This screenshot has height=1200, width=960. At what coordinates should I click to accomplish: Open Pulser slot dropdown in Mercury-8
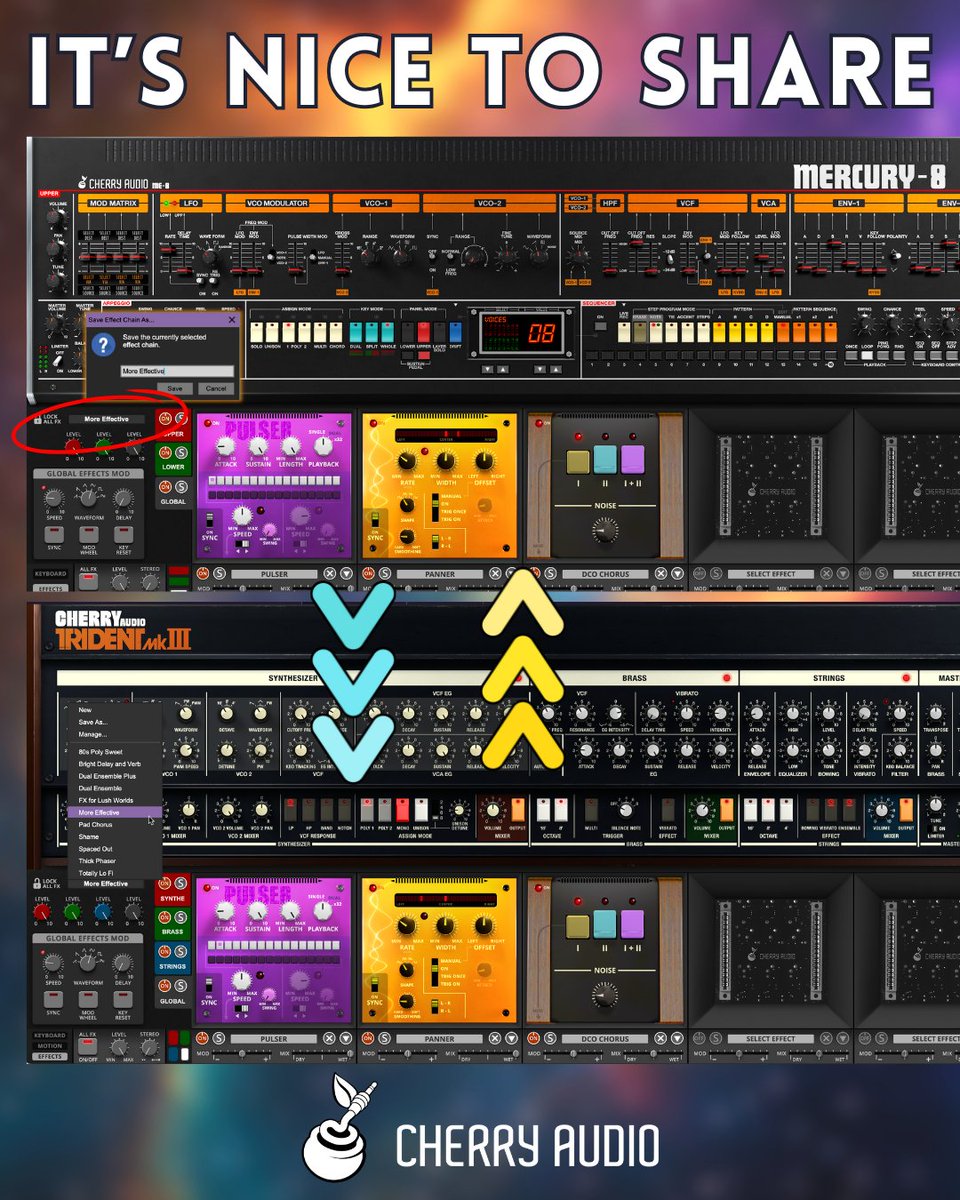tap(347, 573)
